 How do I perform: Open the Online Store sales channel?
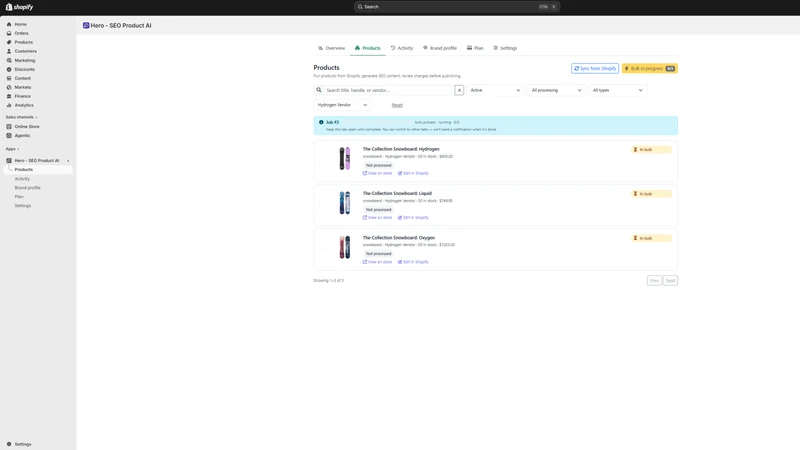tap(27, 127)
